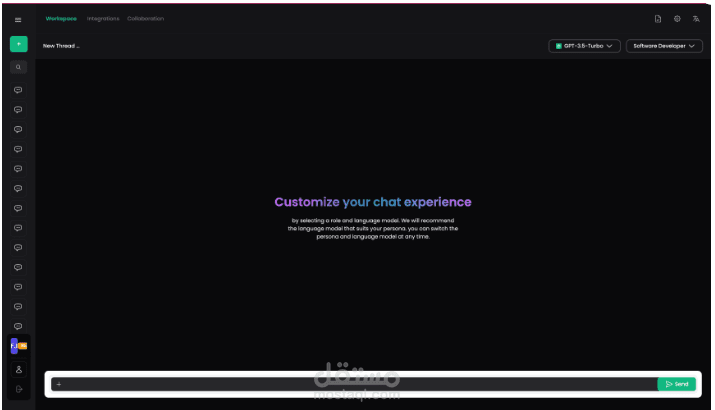Switch to the Collaboration tab
This screenshot has height=410, width=715.
coord(145,19)
